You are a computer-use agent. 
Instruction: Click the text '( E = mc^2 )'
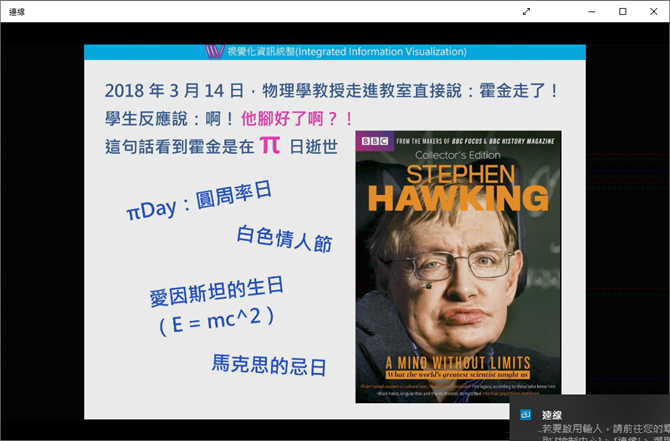(x=216, y=321)
